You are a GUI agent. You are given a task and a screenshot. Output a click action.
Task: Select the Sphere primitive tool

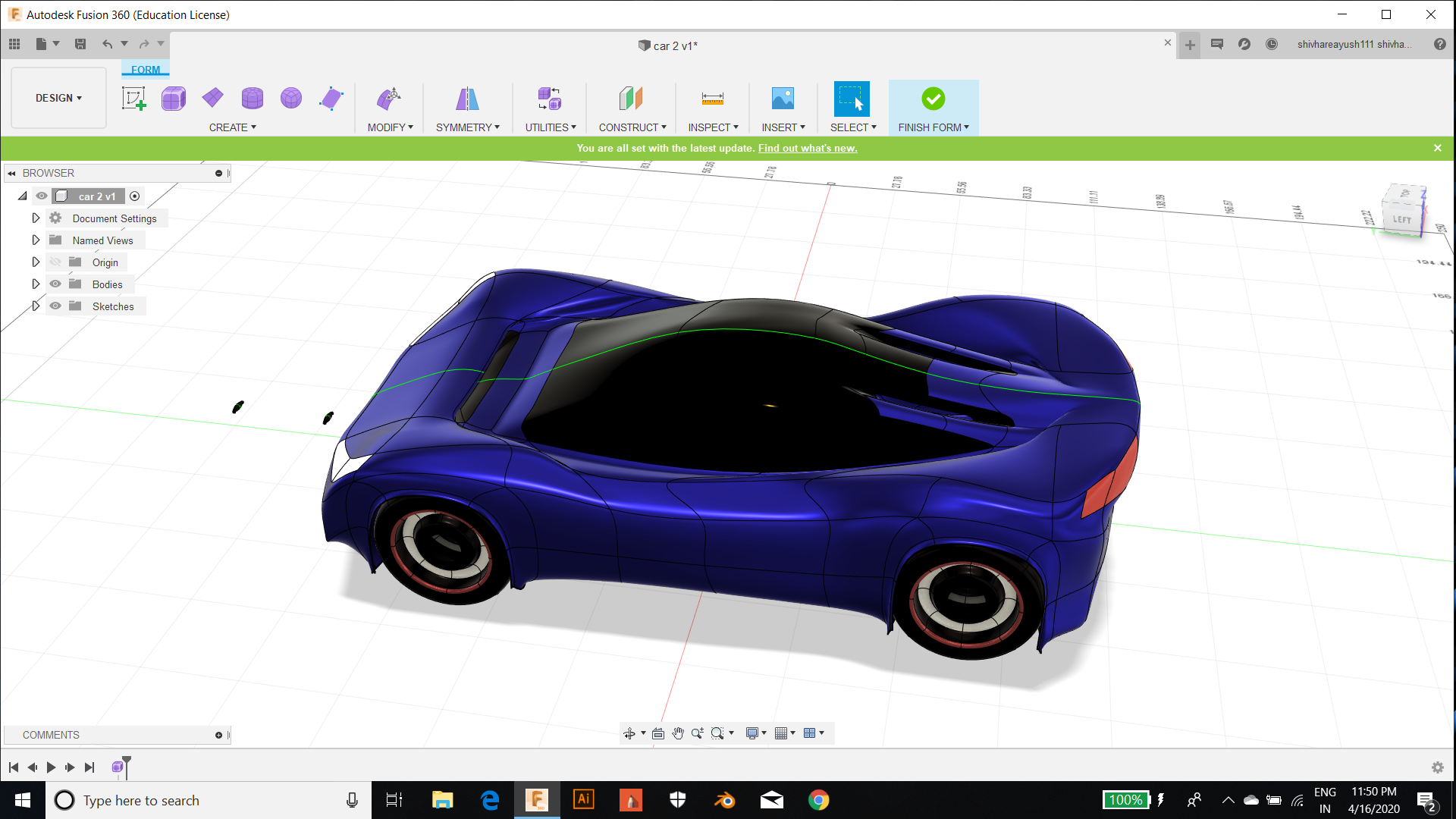[291, 98]
